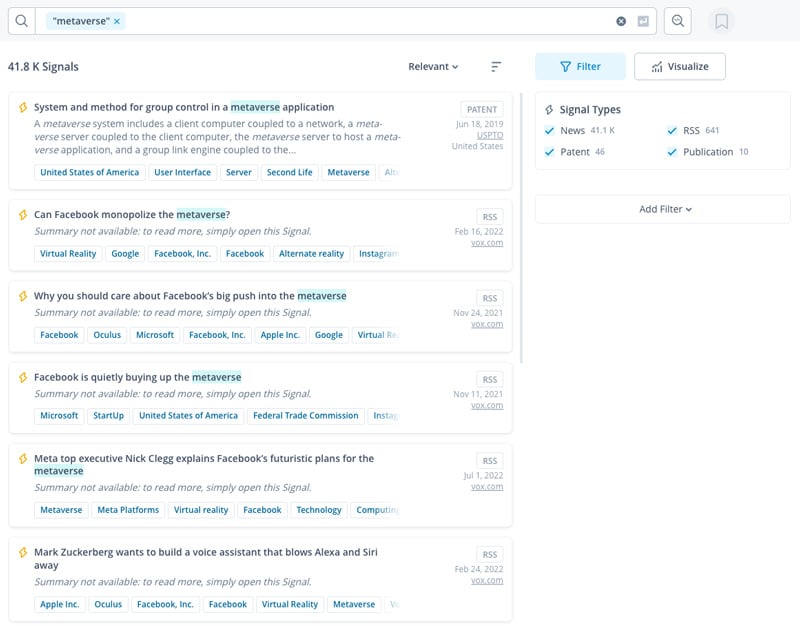Clear the whole search field

coord(621,21)
